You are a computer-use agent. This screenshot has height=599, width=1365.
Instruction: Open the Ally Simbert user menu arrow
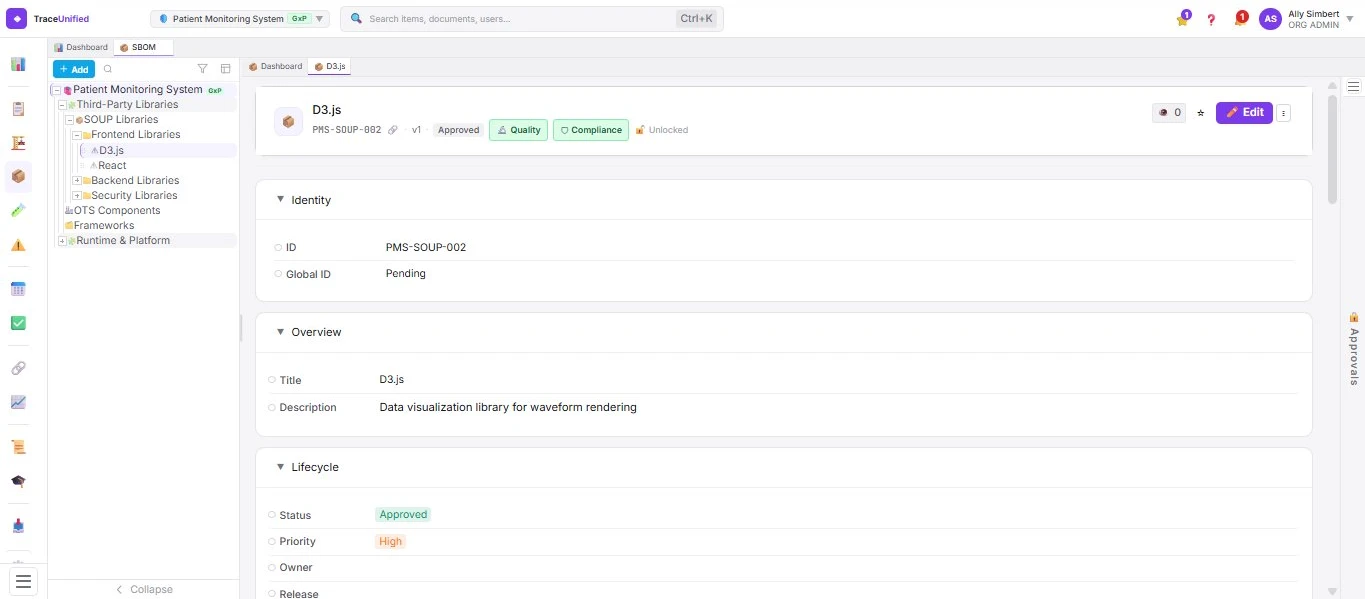tap(1349, 19)
